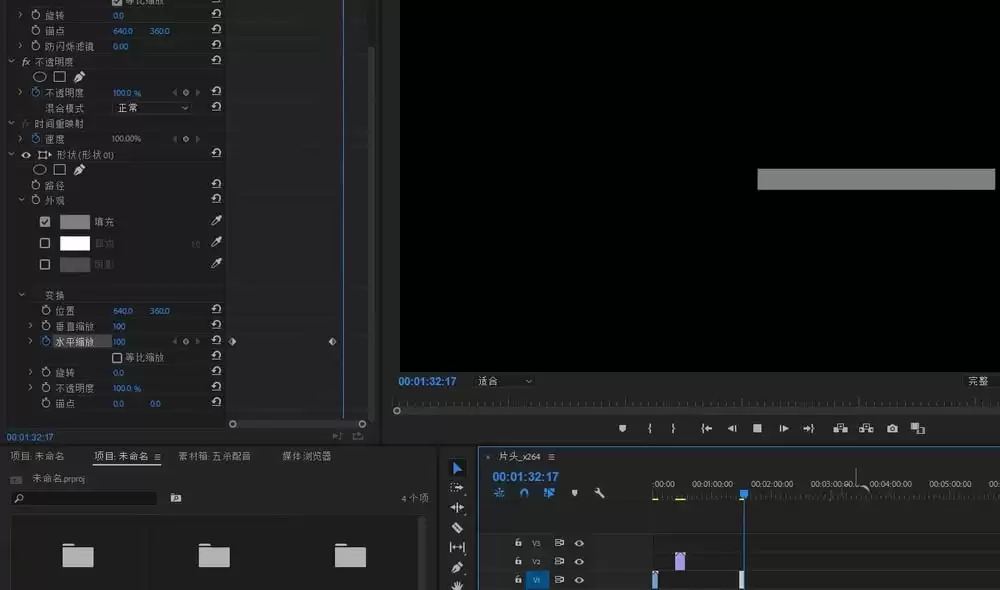Click the Mark In button in program monitor

coord(649,427)
